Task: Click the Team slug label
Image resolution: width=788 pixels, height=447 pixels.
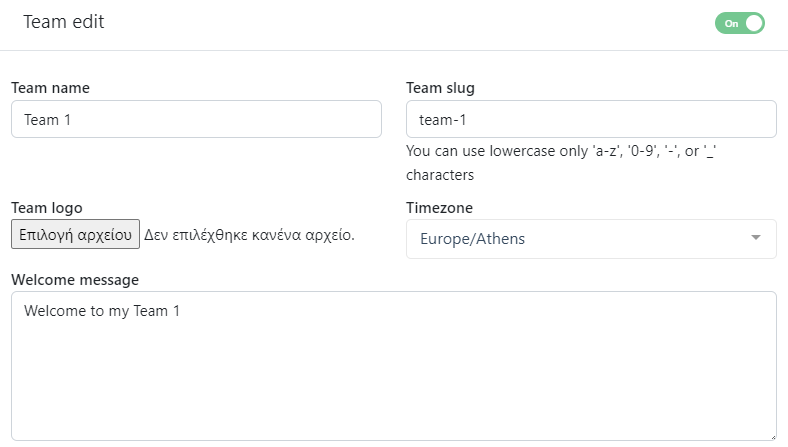Action: (440, 88)
